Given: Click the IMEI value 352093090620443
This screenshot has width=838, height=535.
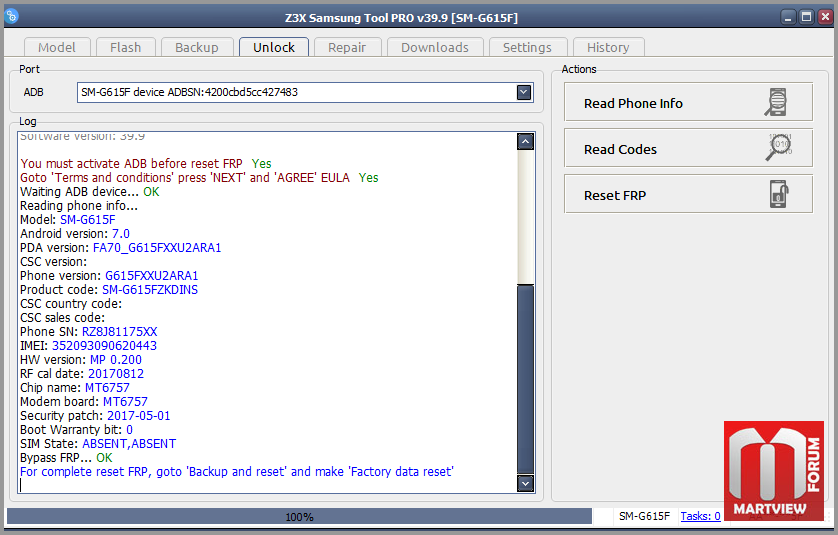Looking at the screenshot, I should [x=104, y=346].
